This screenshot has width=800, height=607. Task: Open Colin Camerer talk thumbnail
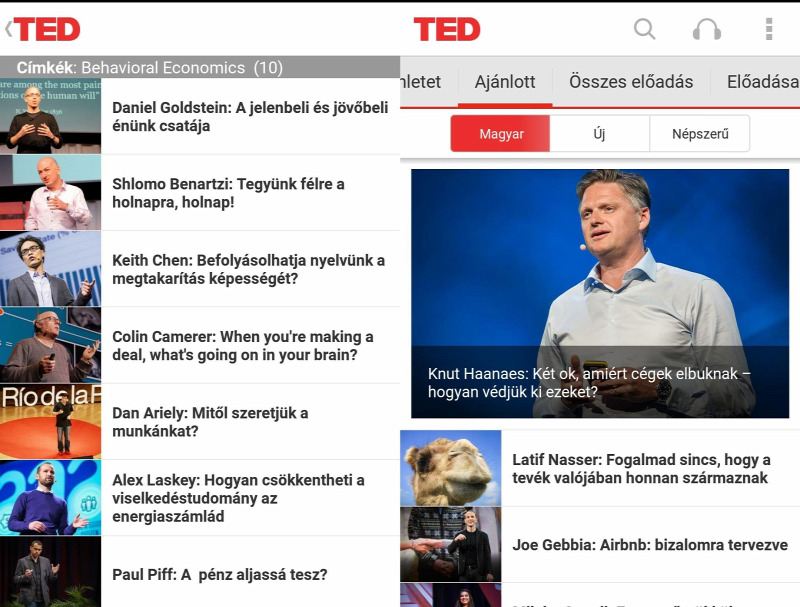pos(51,345)
